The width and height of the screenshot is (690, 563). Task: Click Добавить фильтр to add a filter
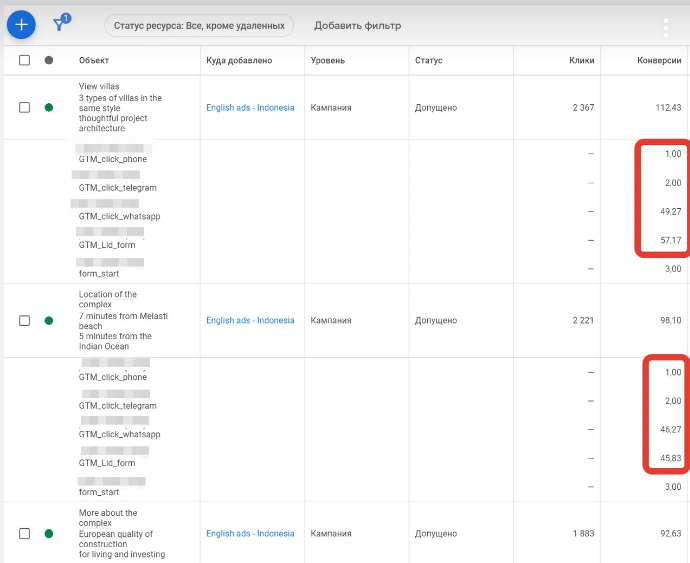tap(357, 25)
